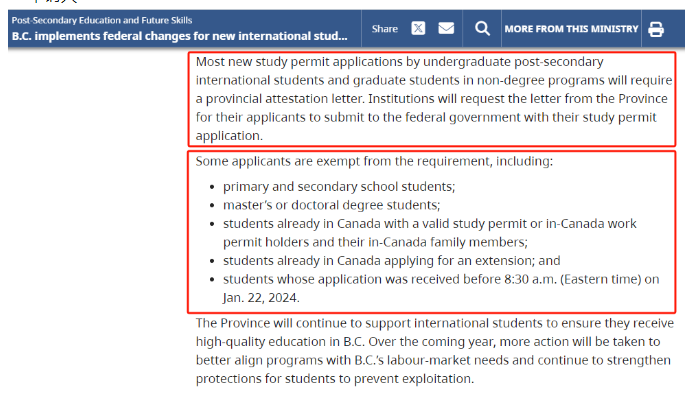Print page using printer icon
Image resolution: width=697 pixels, height=407 pixels.
point(656,29)
